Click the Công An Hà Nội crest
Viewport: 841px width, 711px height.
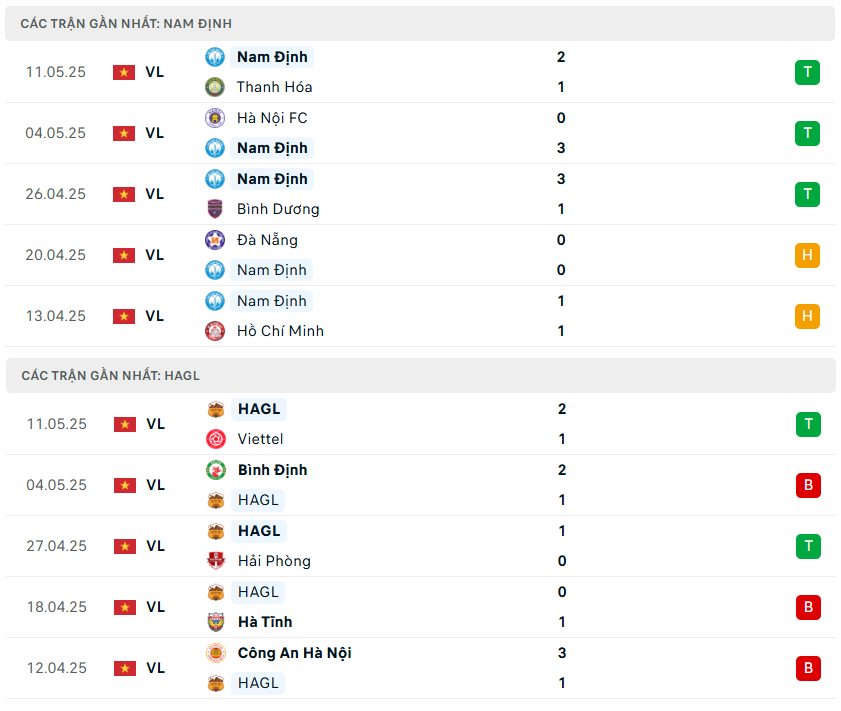click(x=216, y=653)
